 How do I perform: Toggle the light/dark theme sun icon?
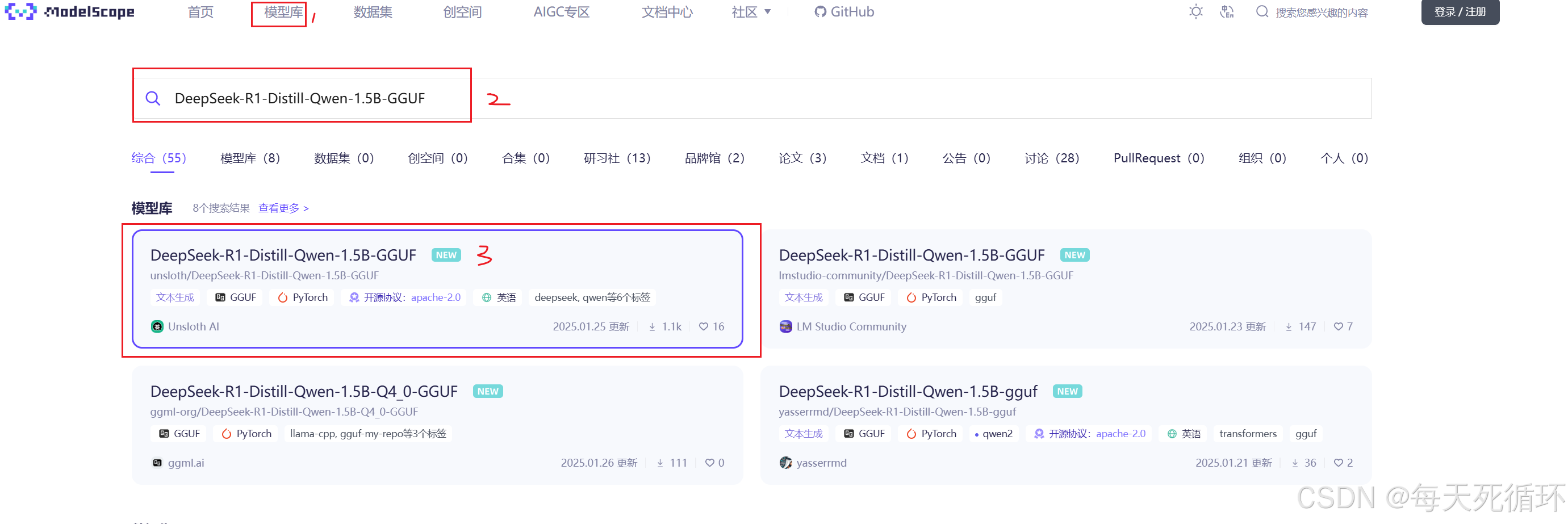click(1195, 11)
